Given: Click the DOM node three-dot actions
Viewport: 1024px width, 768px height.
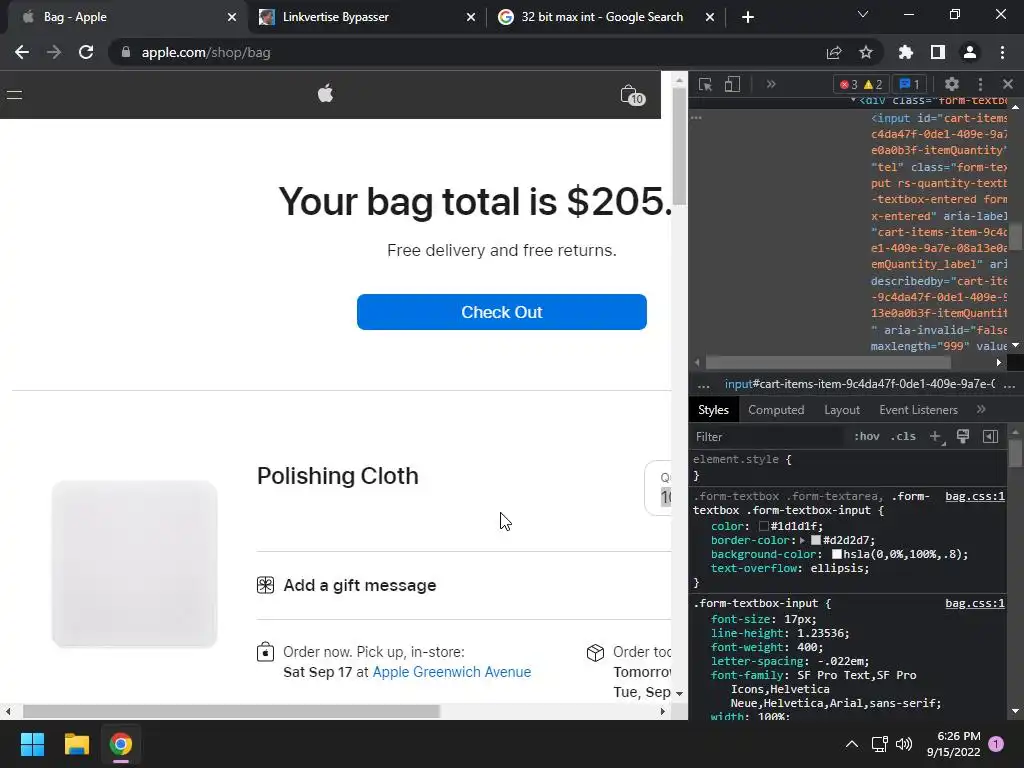Looking at the screenshot, I should (696, 118).
